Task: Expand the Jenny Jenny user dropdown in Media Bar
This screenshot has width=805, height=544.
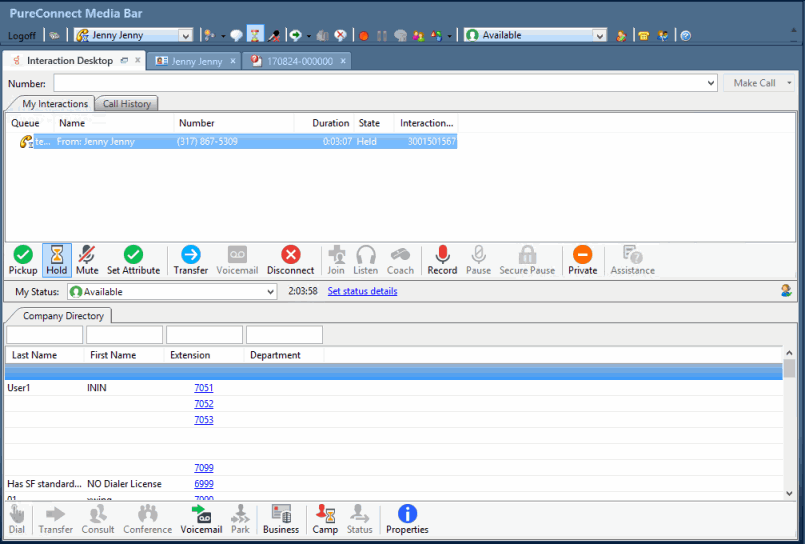Action: 185,36
